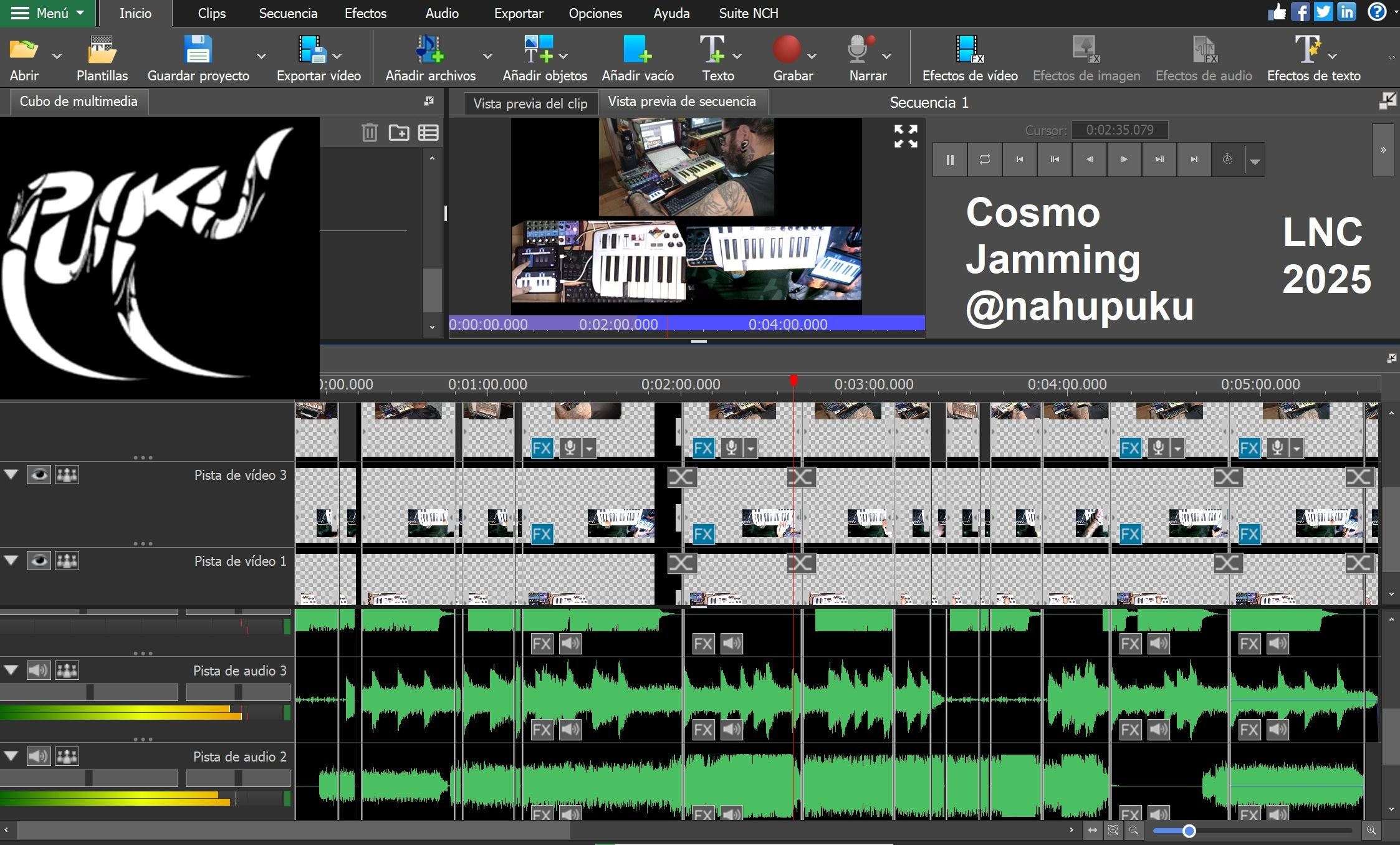Screen dimensions: 1400x845
Task: Toggle visibility of Pista de vídeo 3
Action: (x=39, y=475)
